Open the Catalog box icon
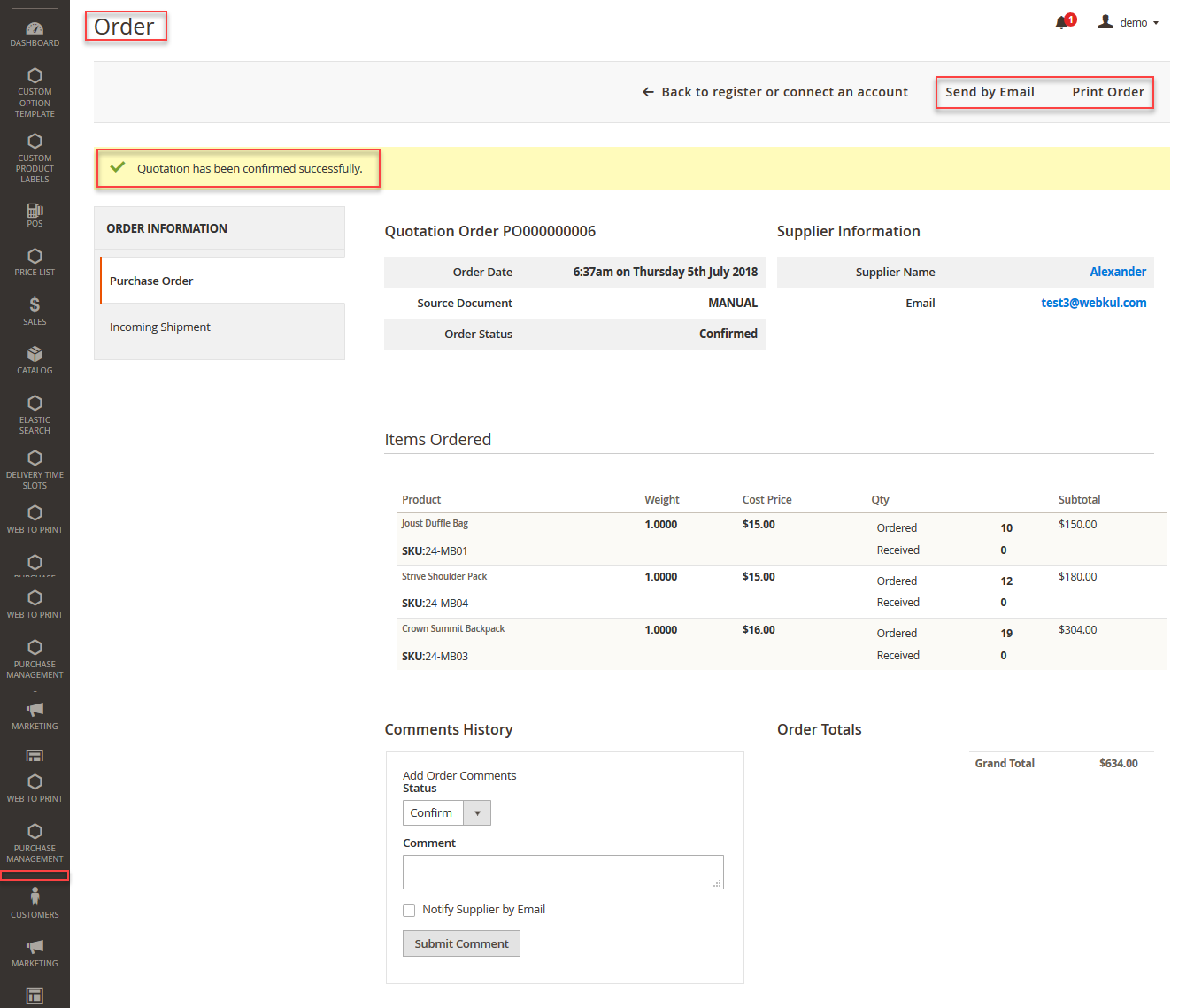The image size is (1194, 1008). [x=35, y=354]
